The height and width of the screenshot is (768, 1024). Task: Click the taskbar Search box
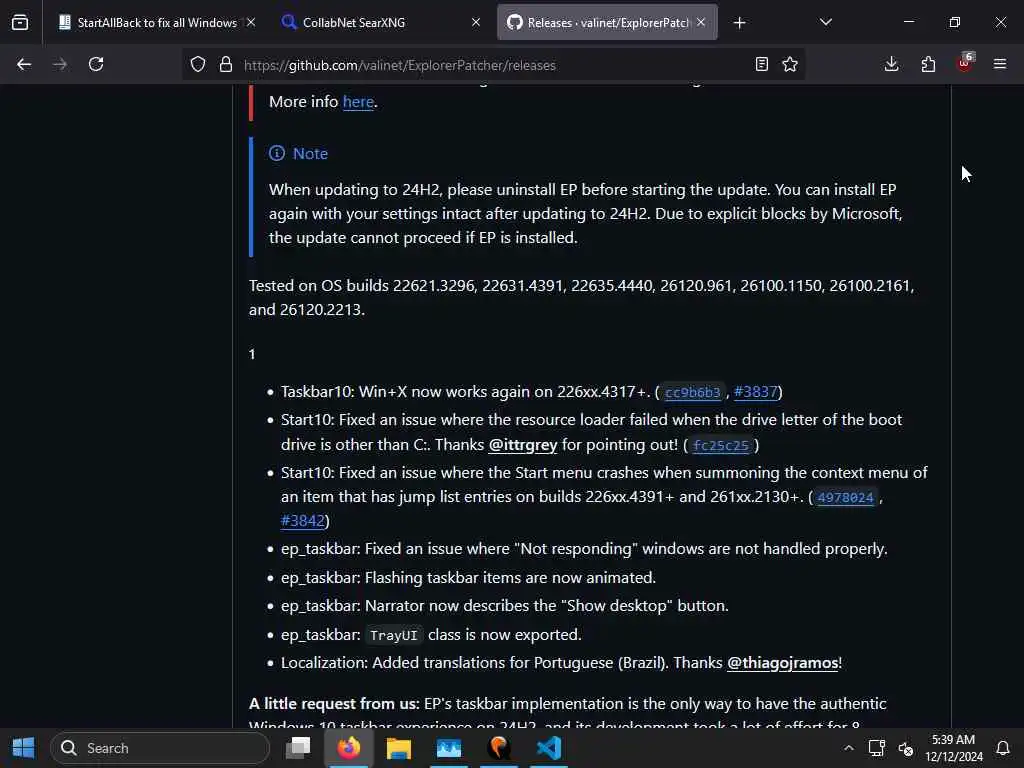point(160,748)
